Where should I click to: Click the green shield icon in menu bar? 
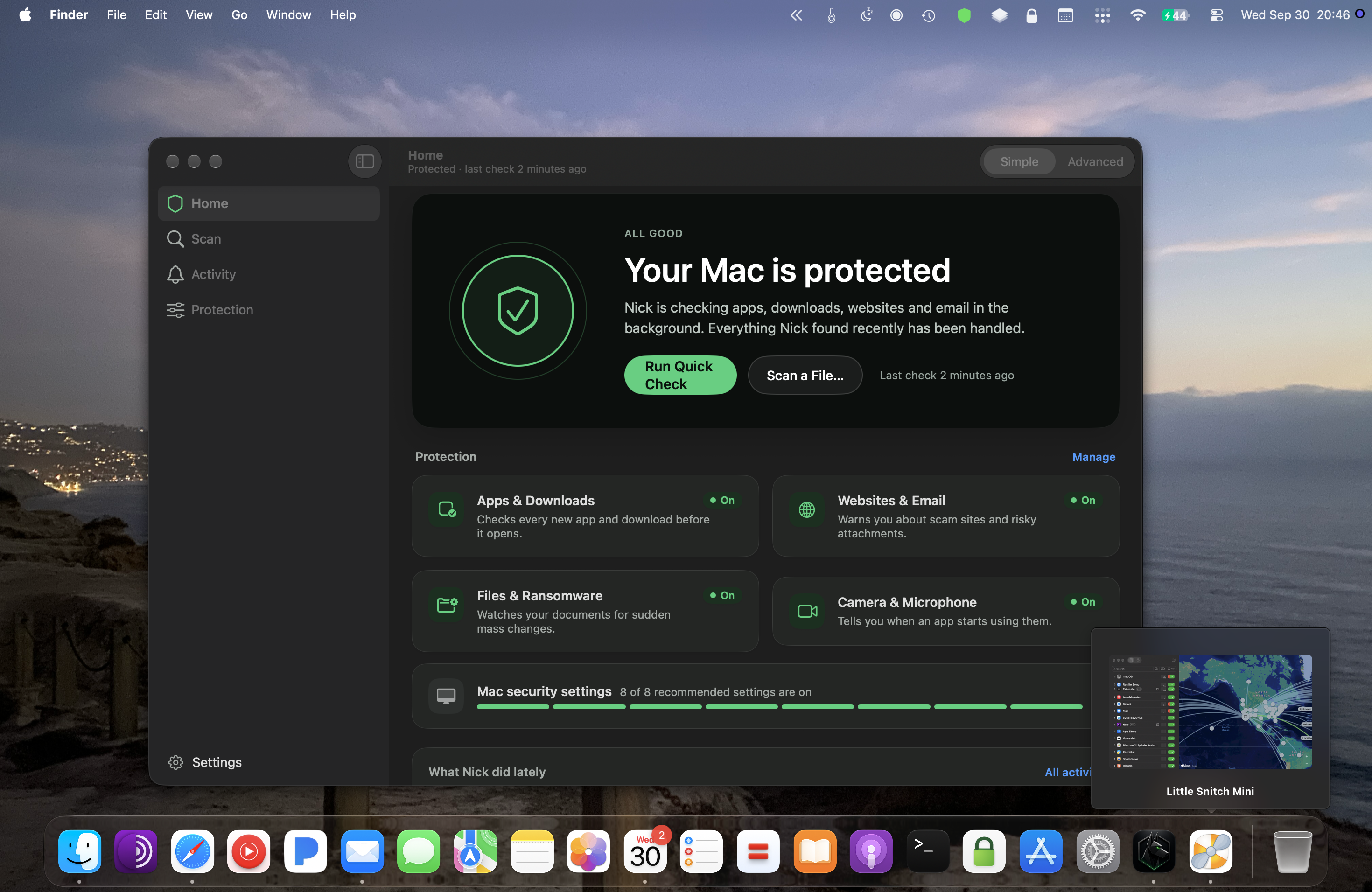[964, 15]
